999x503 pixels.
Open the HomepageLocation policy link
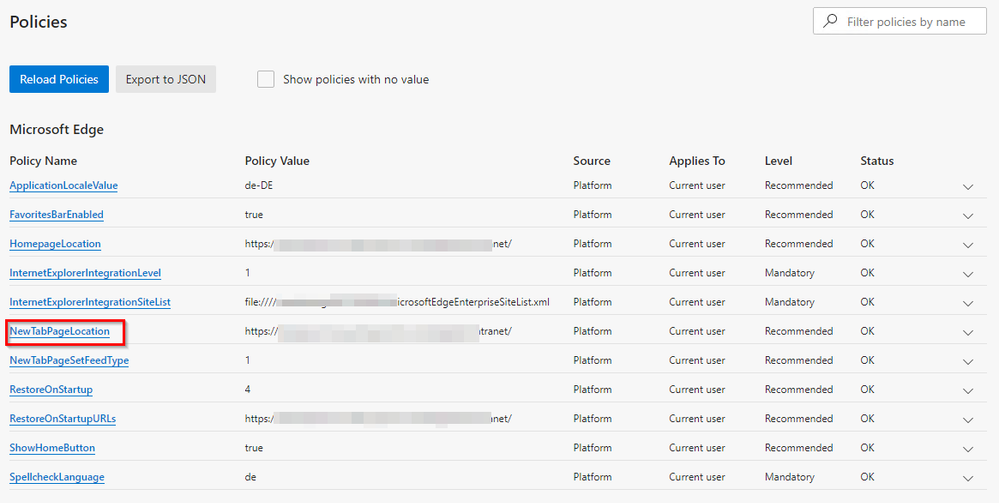point(55,244)
